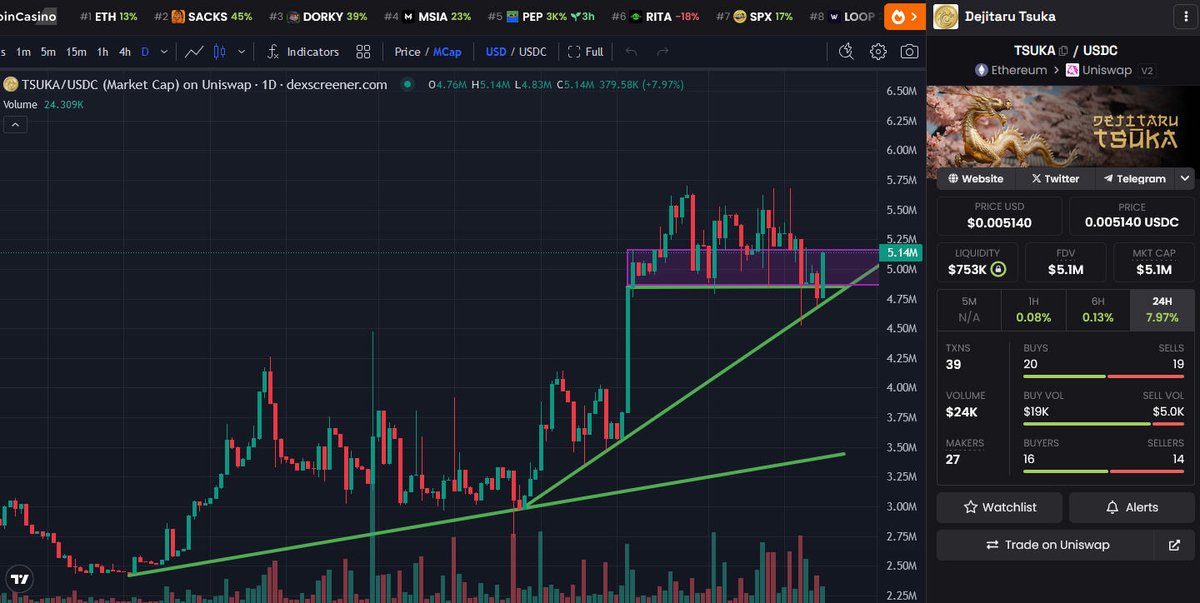Click the 5.14M current price axis label
Image resolution: width=1200 pixels, height=603 pixels.
(901, 253)
